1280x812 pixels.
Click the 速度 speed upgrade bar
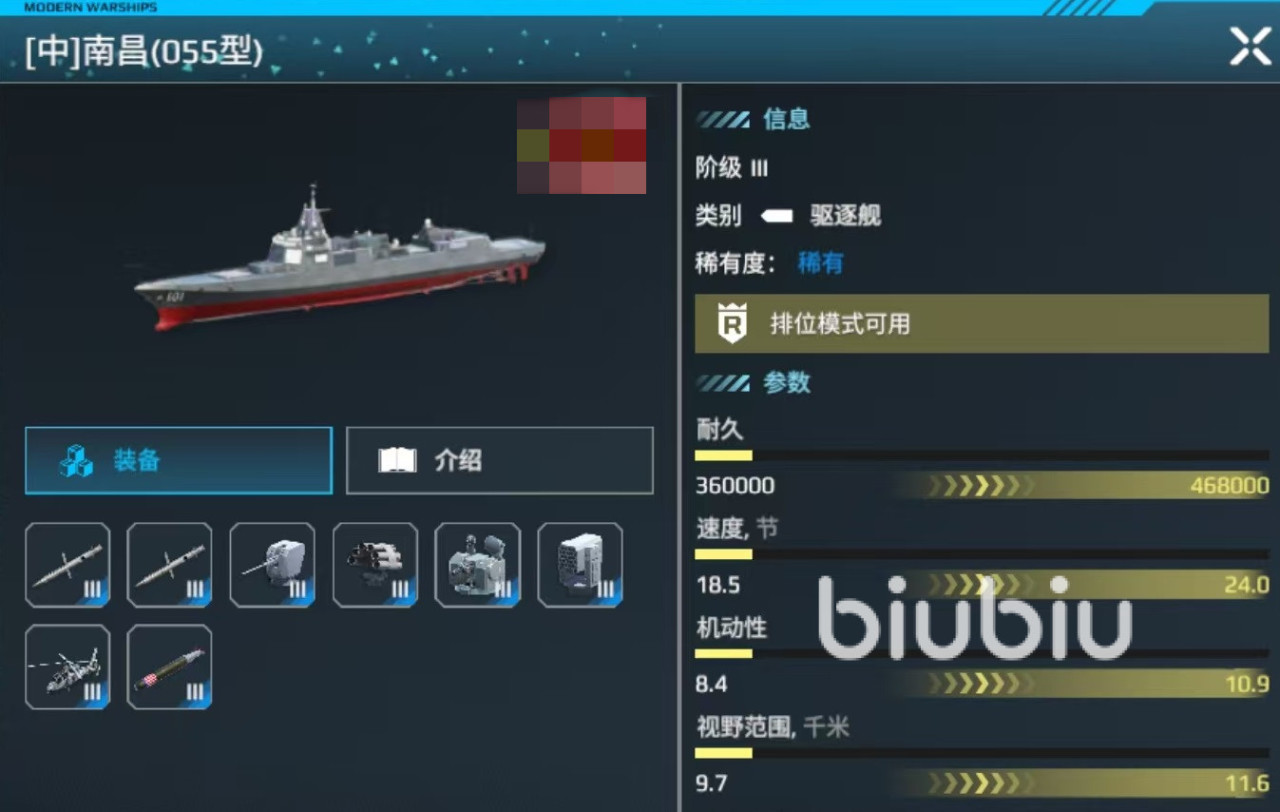click(x=1082, y=585)
